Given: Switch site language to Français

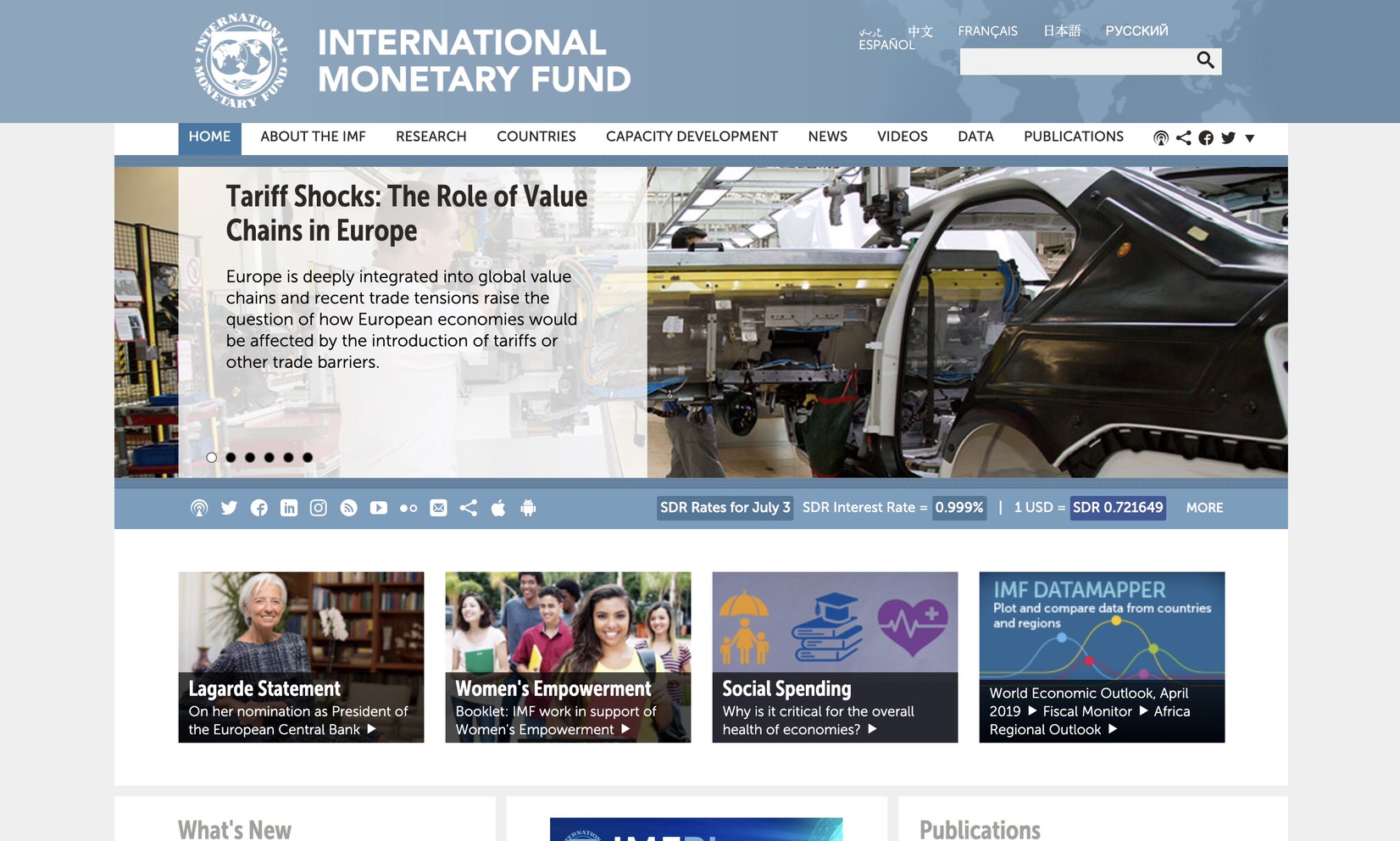Looking at the screenshot, I should point(987,31).
